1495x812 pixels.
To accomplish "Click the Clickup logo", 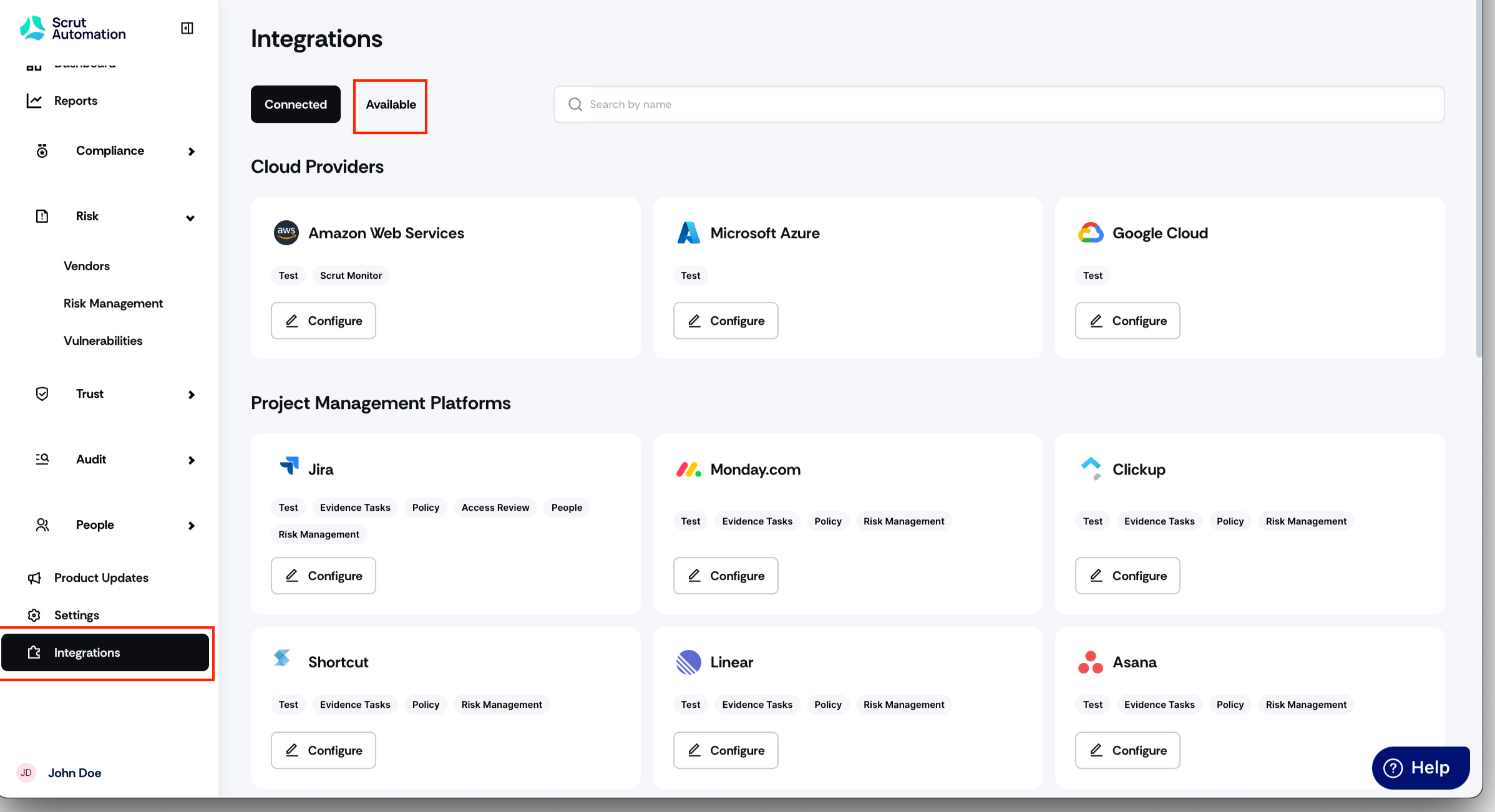I will tap(1091, 469).
